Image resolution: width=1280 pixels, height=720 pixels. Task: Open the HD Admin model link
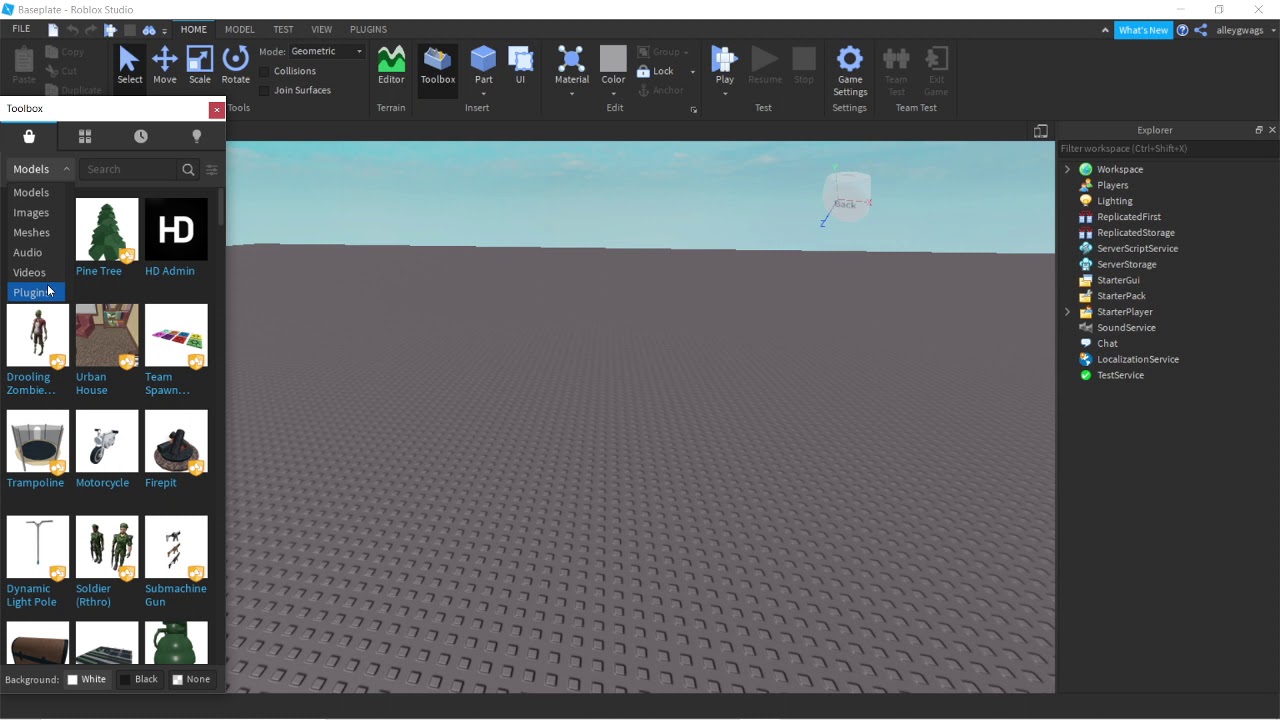tap(170, 271)
